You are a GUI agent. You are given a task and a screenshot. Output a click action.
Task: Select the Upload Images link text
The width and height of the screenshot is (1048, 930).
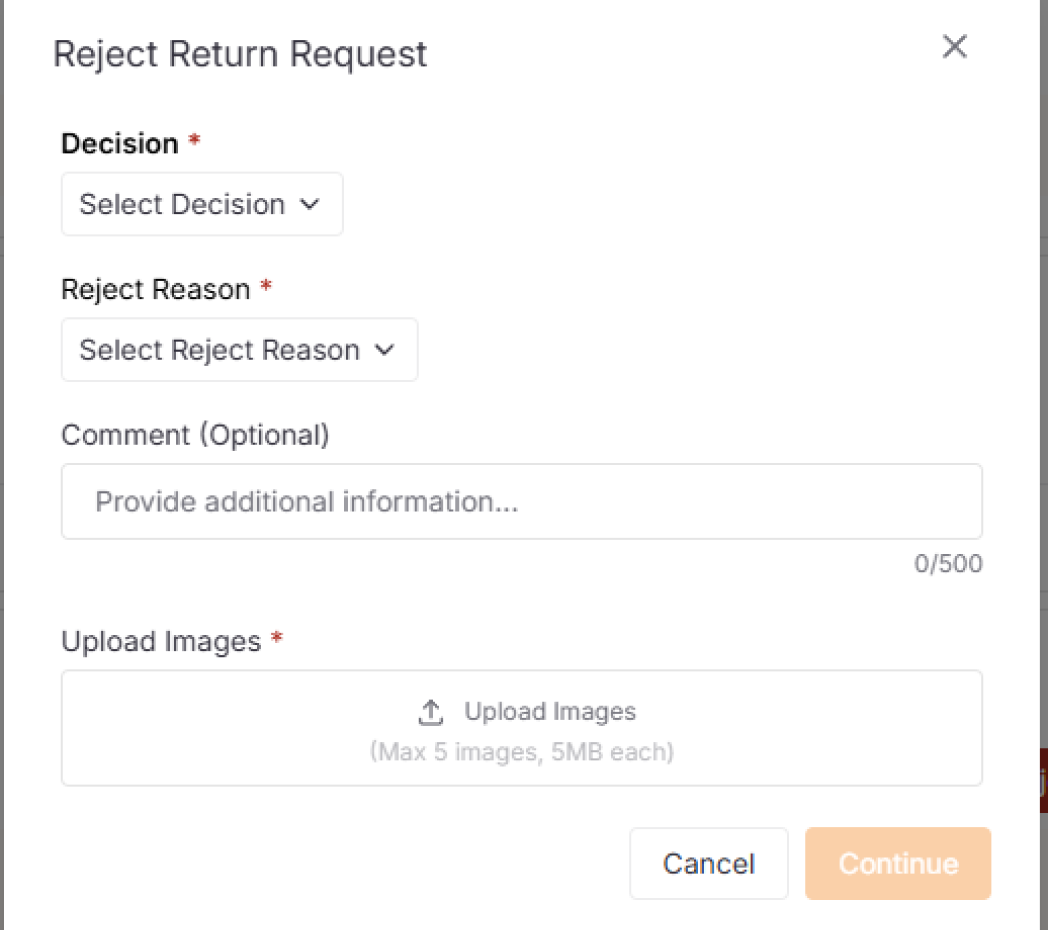coord(550,711)
